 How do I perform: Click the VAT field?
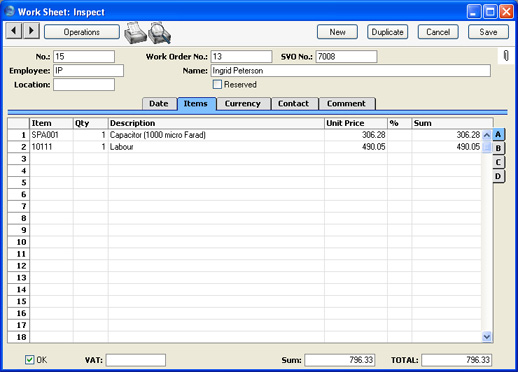[x=136, y=360]
